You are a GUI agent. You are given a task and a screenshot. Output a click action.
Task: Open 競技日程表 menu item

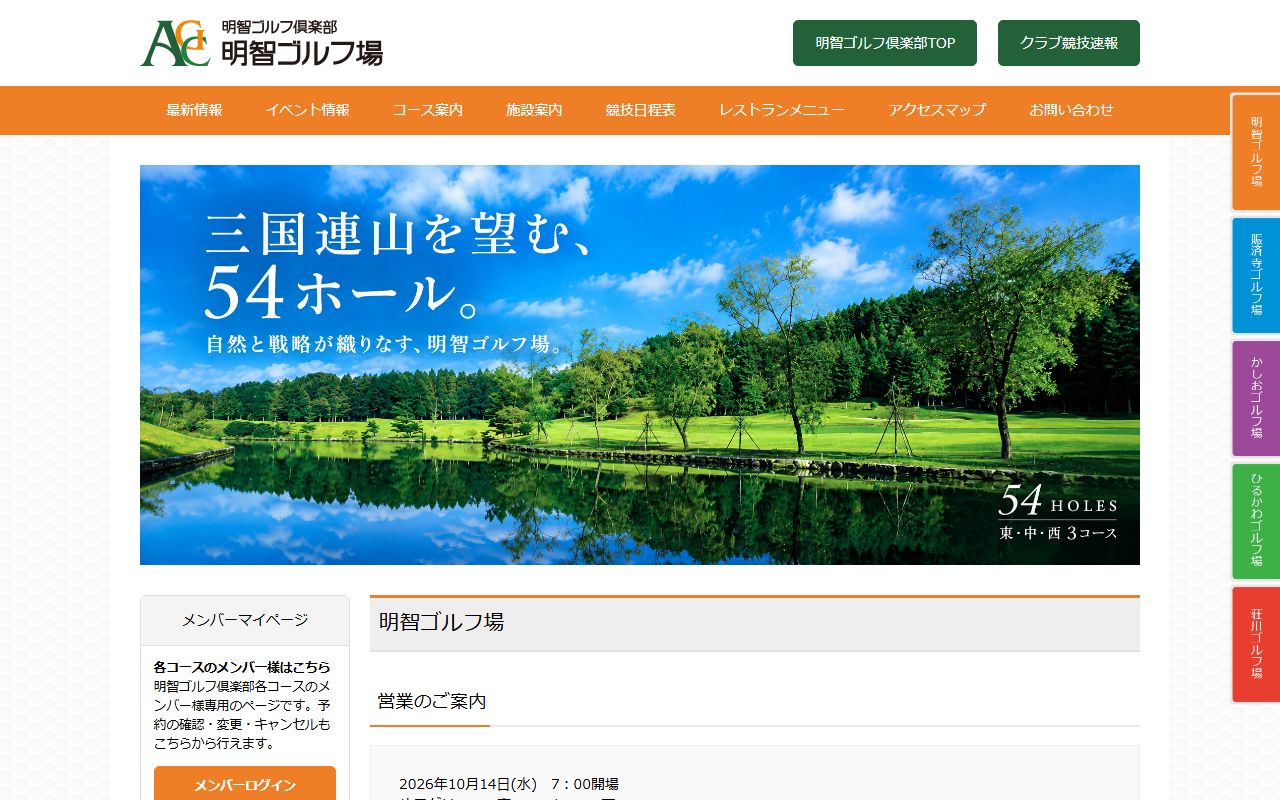click(x=641, y=110)
